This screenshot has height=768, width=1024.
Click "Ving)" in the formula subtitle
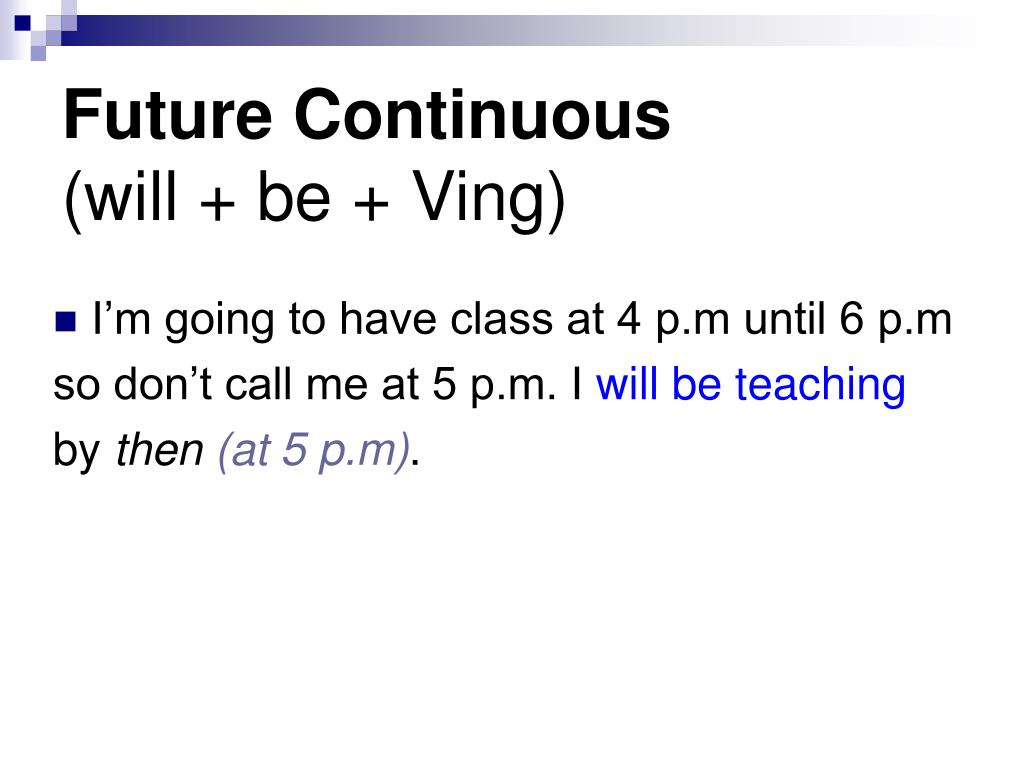click(489, 199)
